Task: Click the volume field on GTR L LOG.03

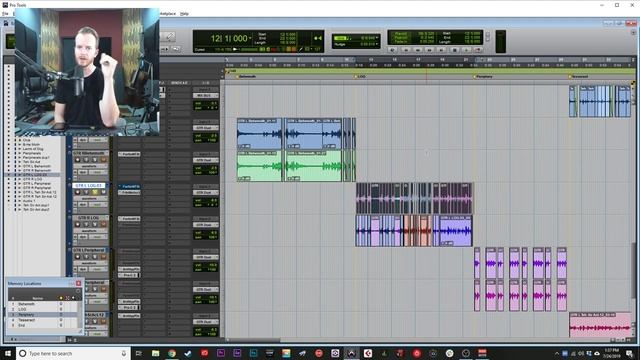Action: click(x=206, y=200)
